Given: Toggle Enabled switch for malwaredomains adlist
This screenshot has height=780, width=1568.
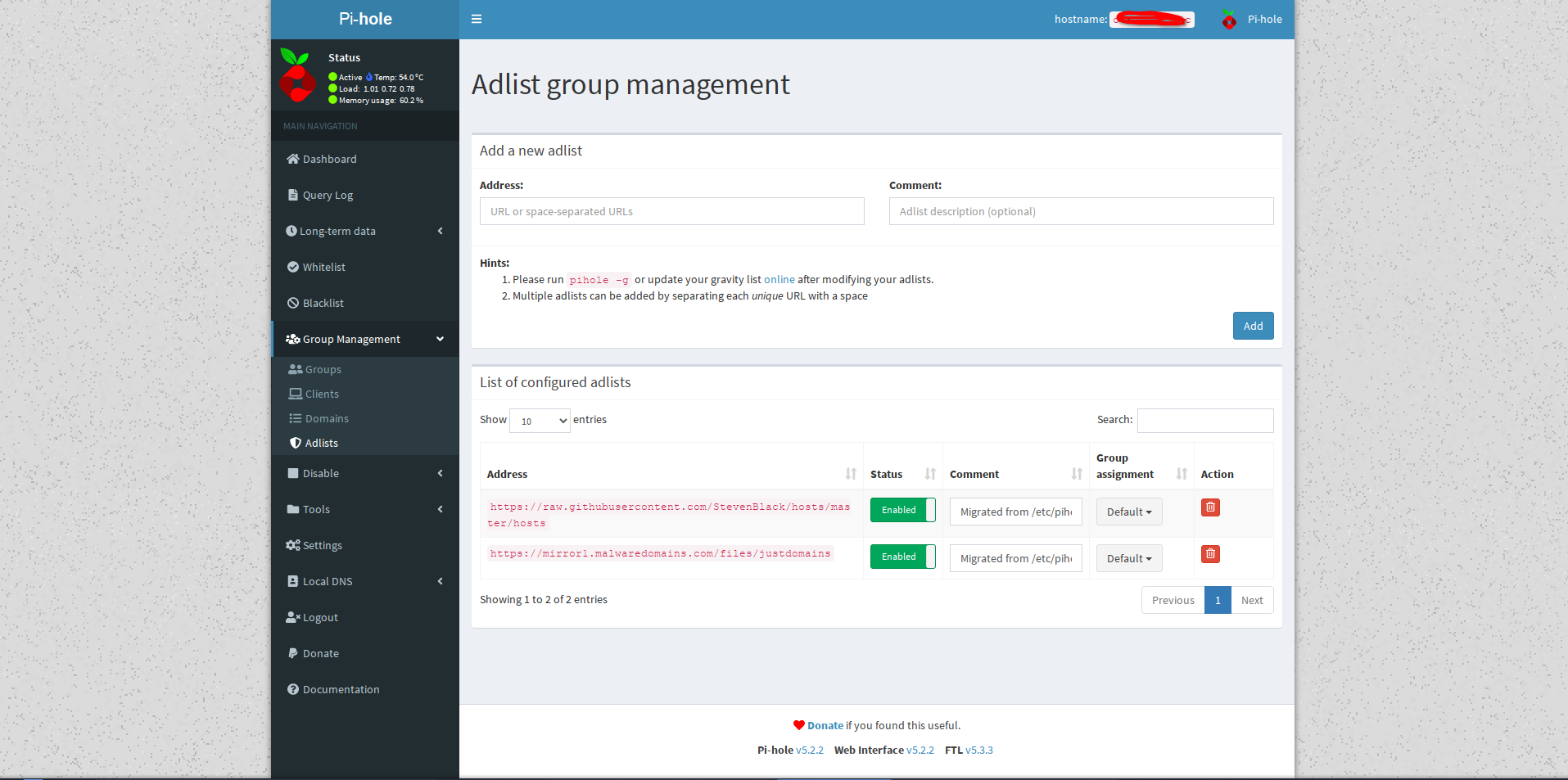Looking at the screenshot, I should point(902,557).
